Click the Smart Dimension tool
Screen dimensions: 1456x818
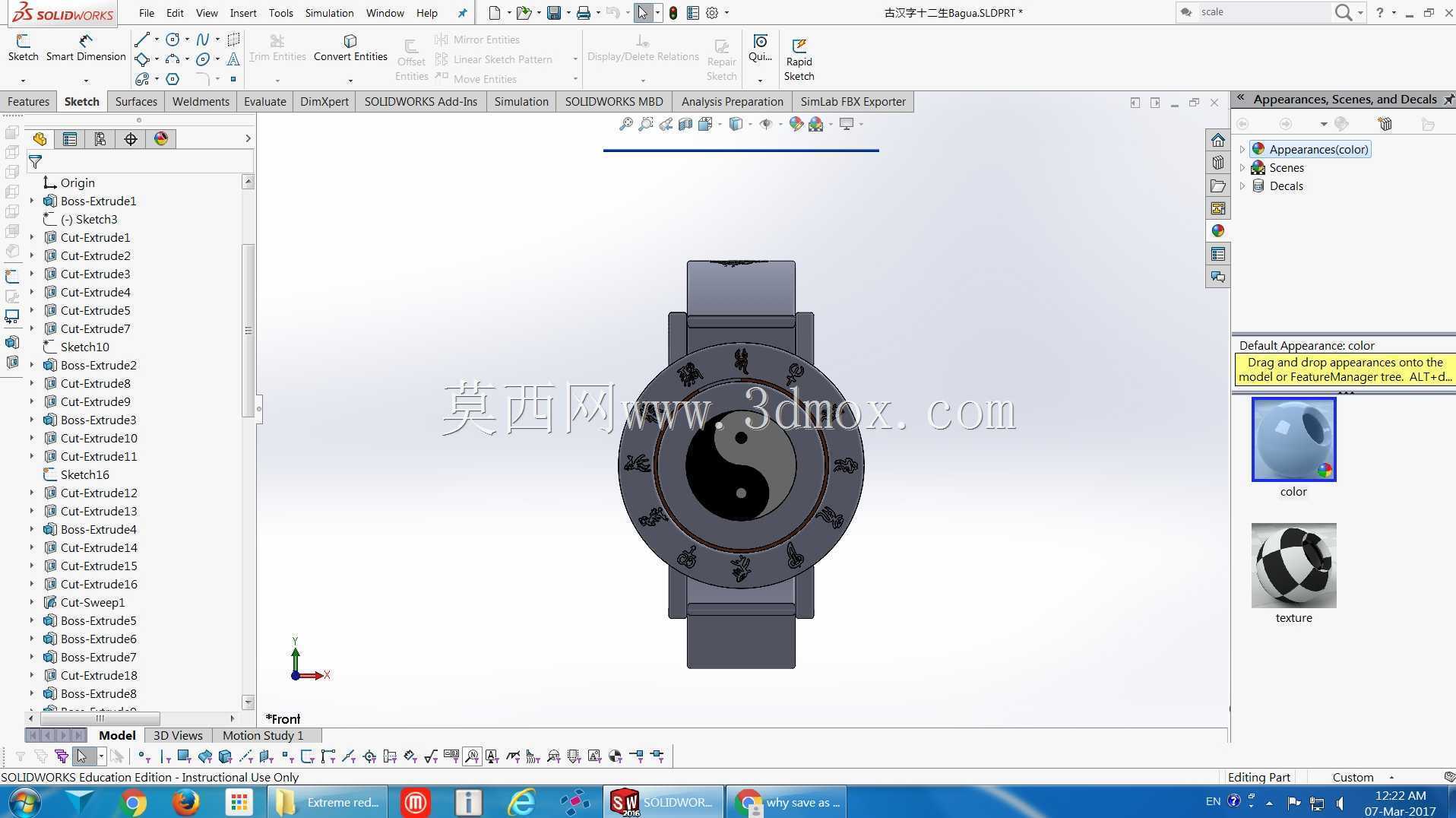click(86, 48)
